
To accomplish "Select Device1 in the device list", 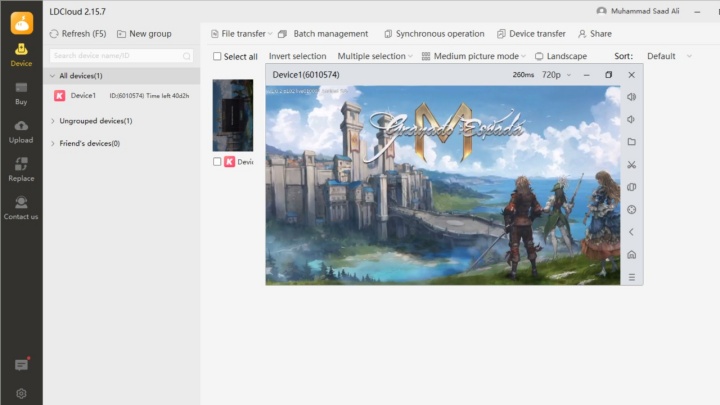I will coord(122,96).
